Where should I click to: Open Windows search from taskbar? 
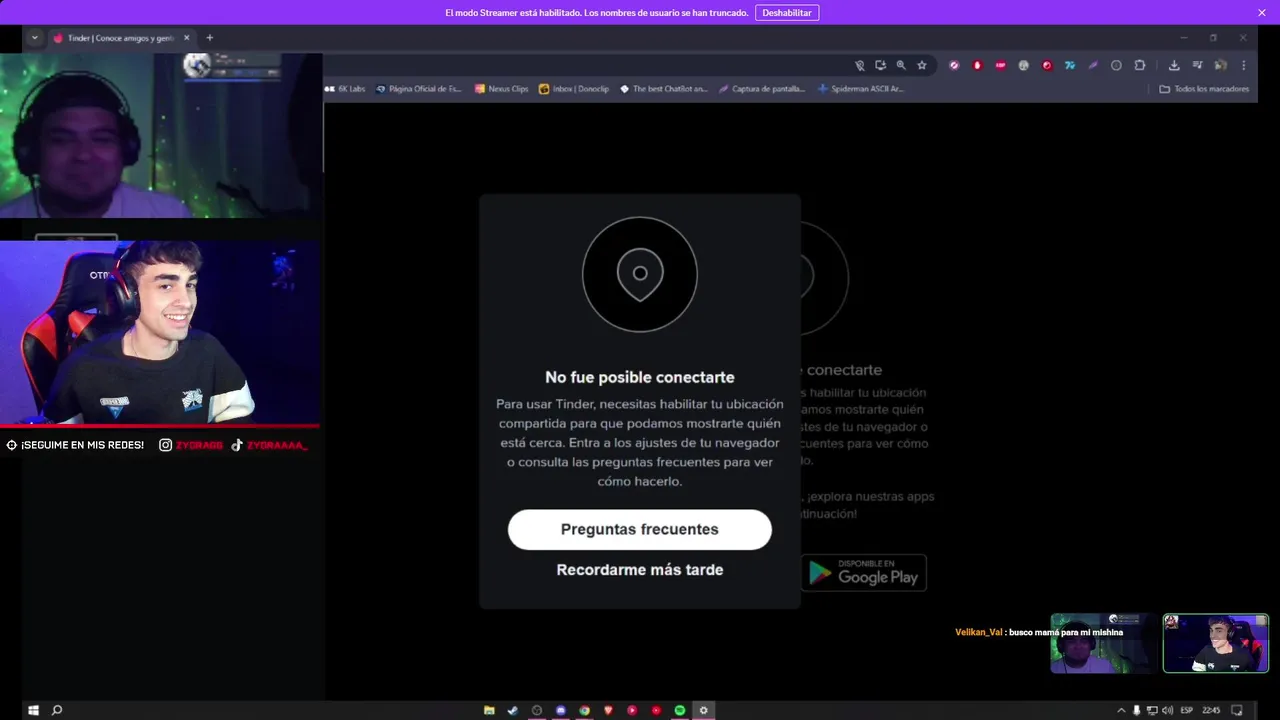57,710
